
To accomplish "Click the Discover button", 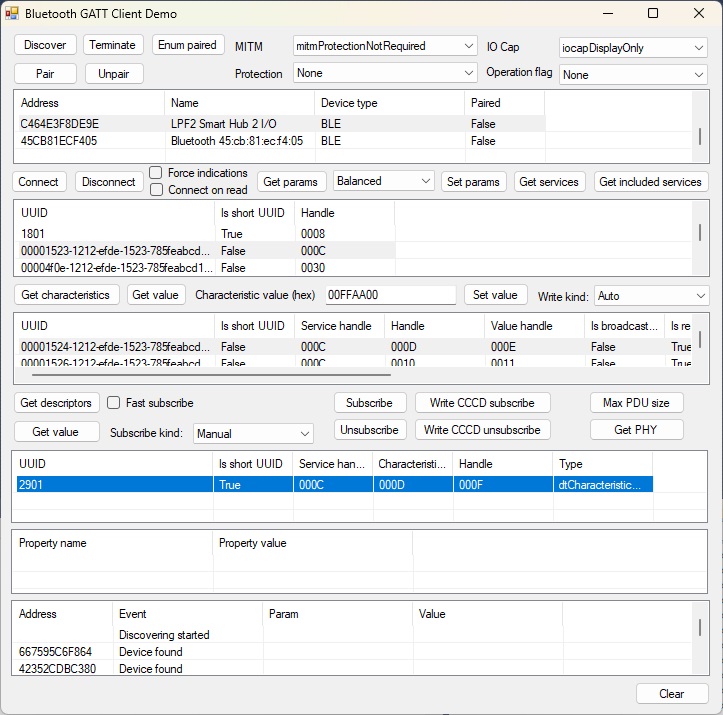I will point(45,45).
